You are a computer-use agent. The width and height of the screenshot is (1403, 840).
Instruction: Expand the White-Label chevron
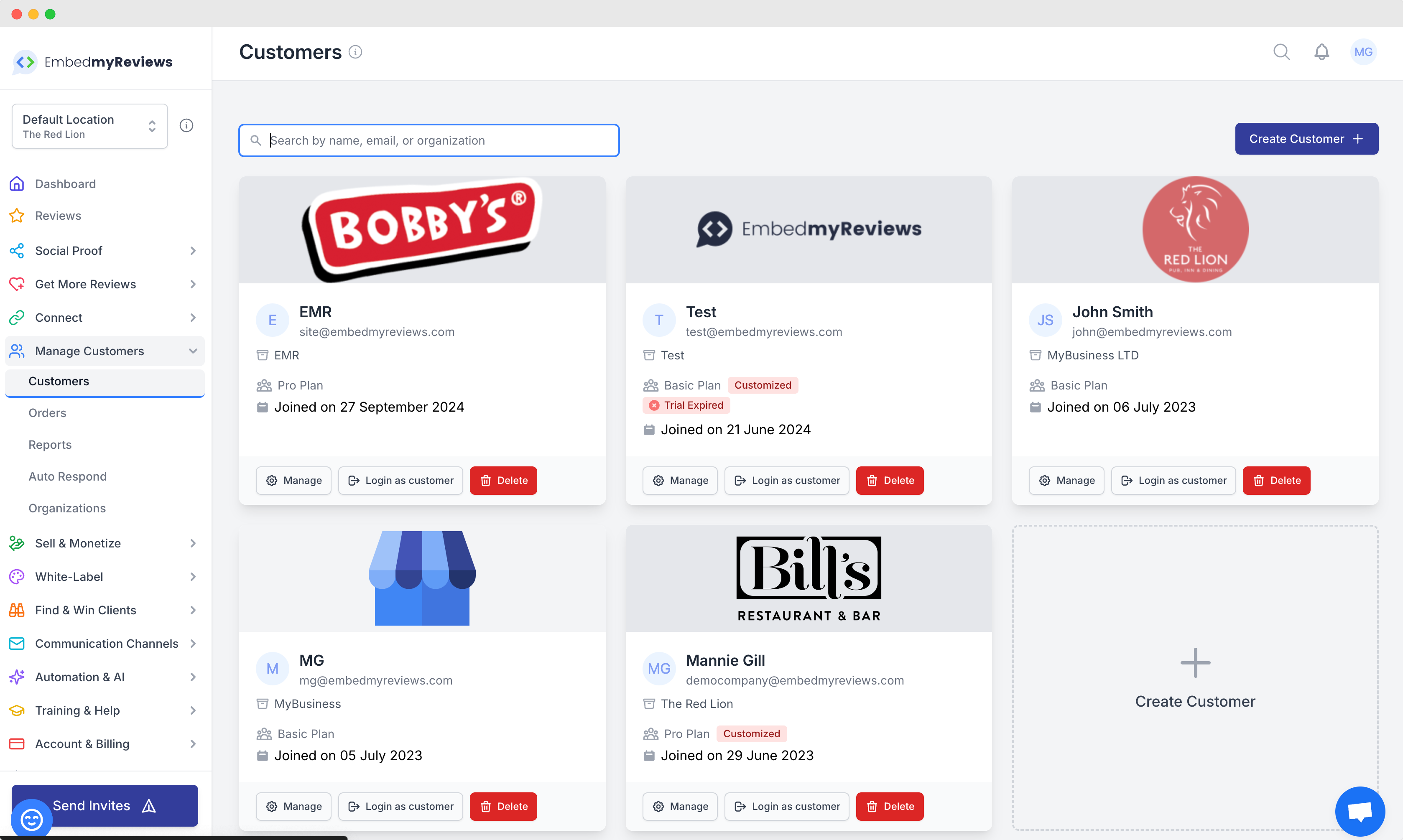point(193,577)
